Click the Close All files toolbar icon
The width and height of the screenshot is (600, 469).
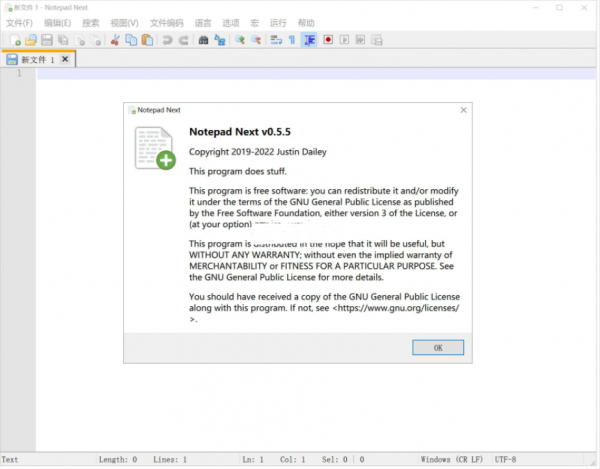pos(95,40)
